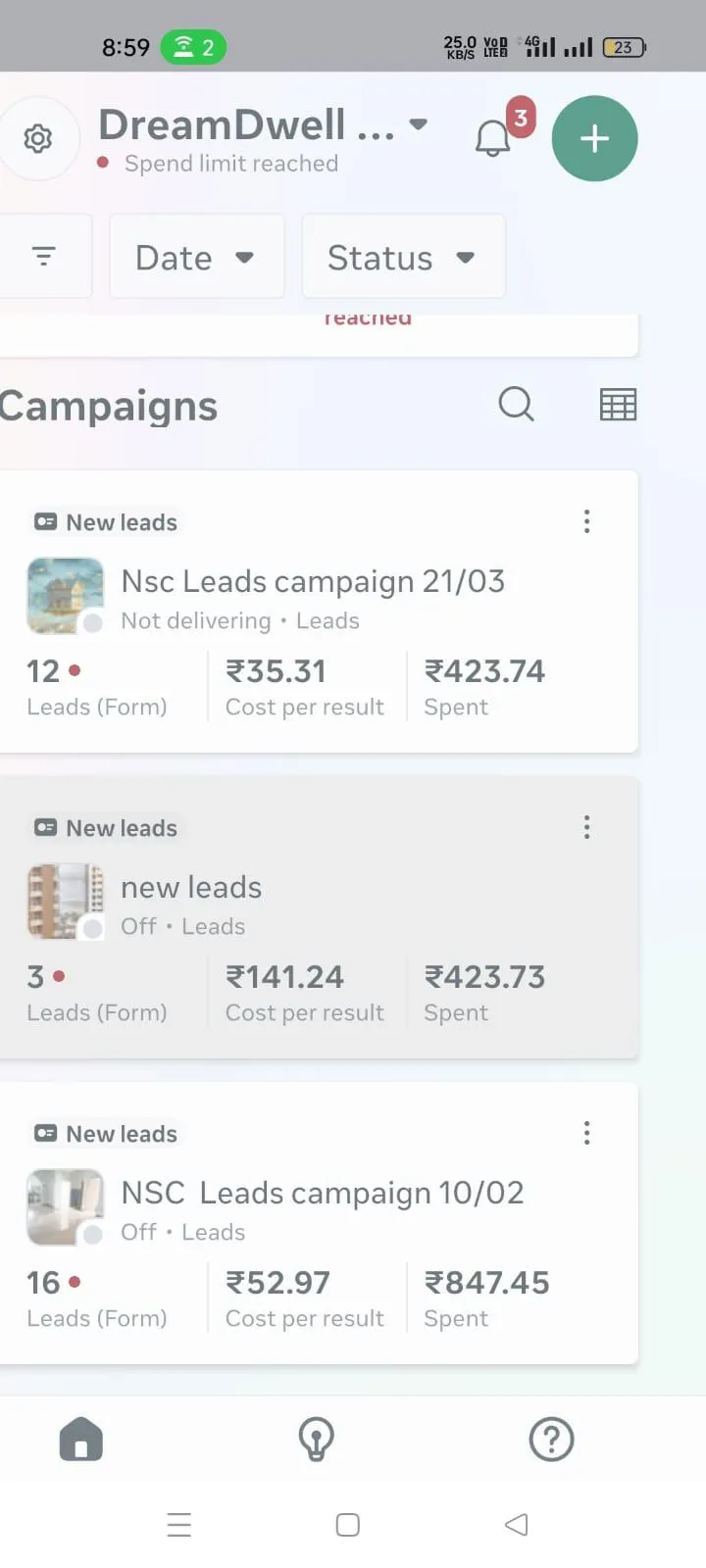Open insights lightbulb tab
This screenshot has height=1568, width=706.
pyautogui.click(x=316, y=1440)
